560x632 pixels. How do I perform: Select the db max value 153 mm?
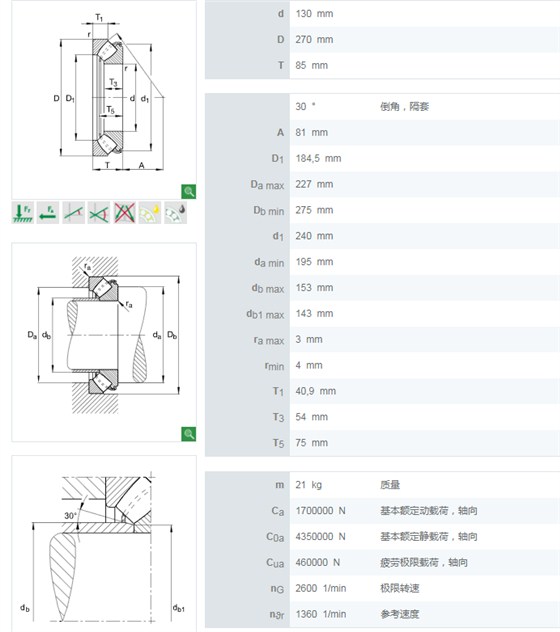314,287
